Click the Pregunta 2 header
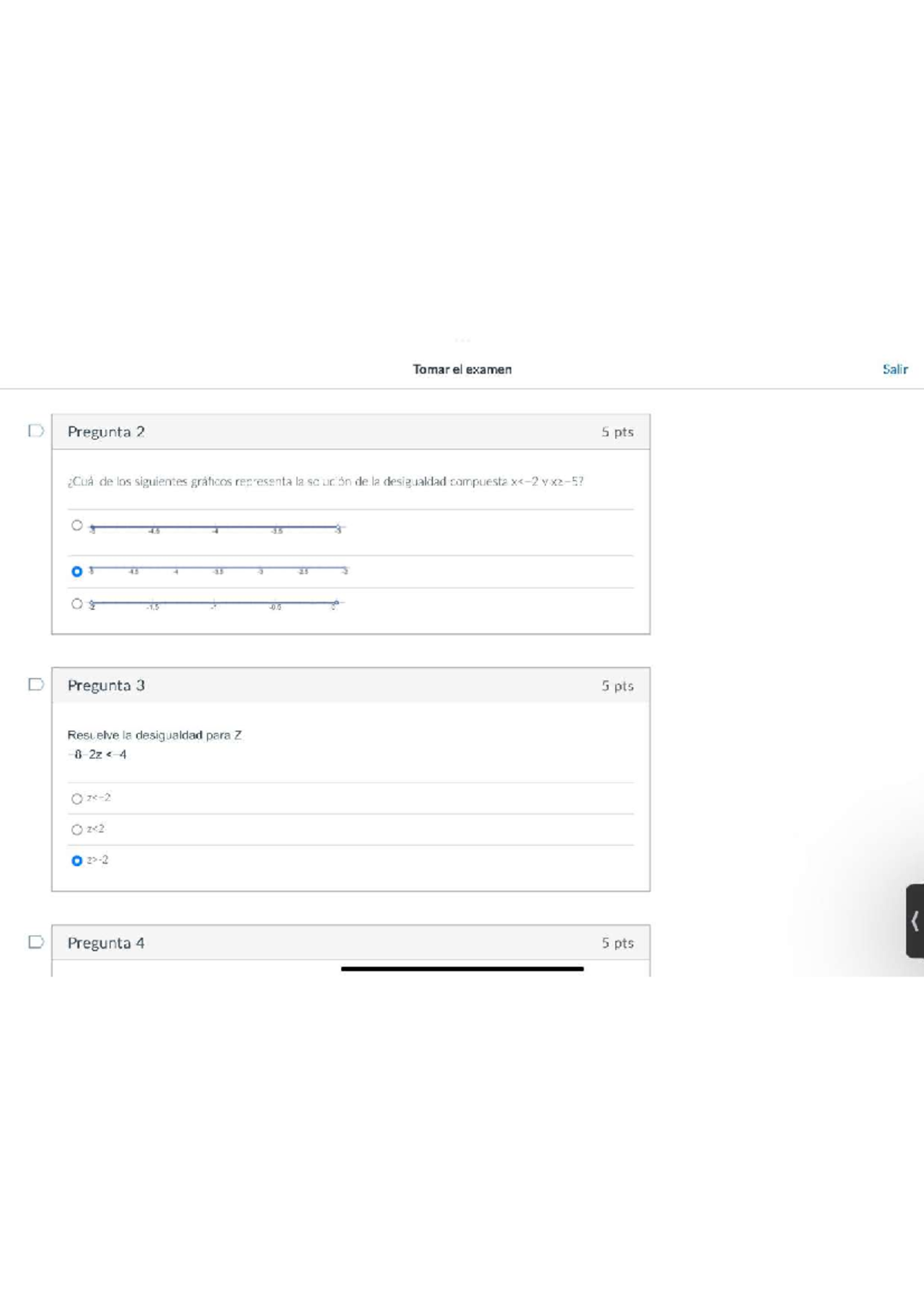The image size is (924, 1308). click(106, 431)
